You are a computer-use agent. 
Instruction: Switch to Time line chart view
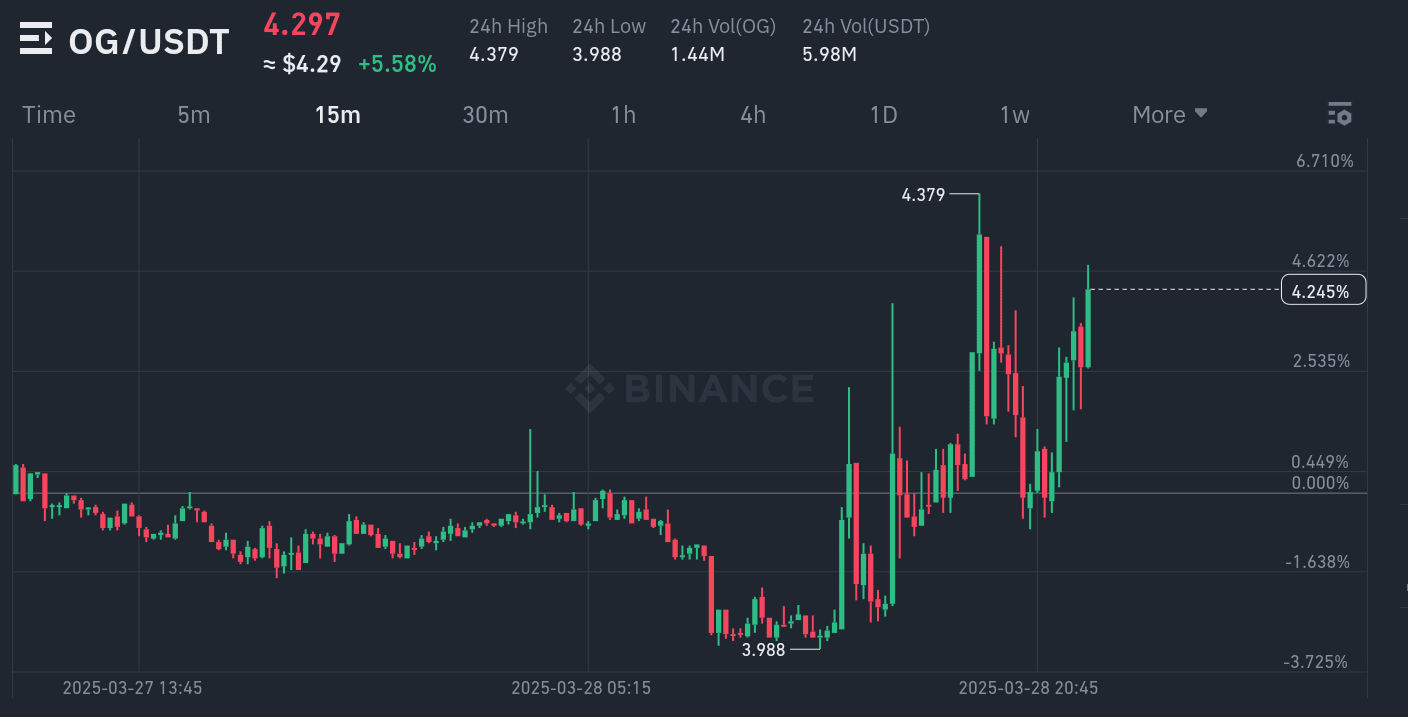pyautogui.click(x=48, y=114)
